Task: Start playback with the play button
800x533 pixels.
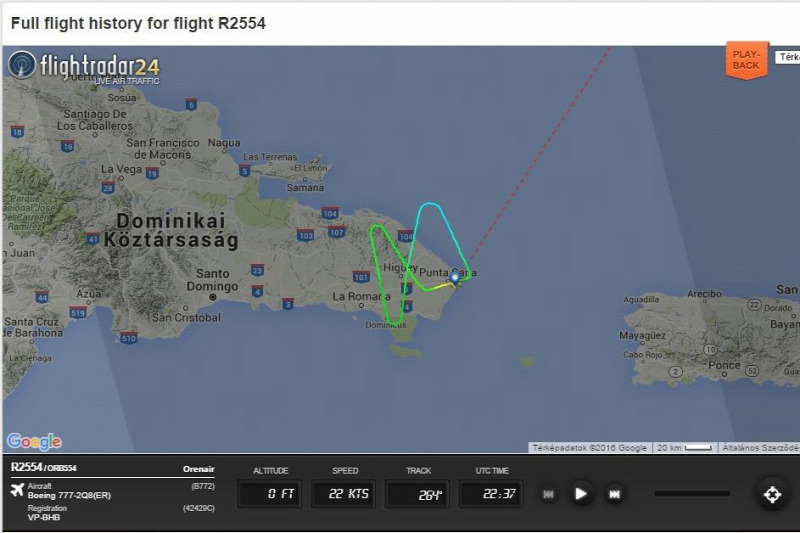Action: point(581,494)
